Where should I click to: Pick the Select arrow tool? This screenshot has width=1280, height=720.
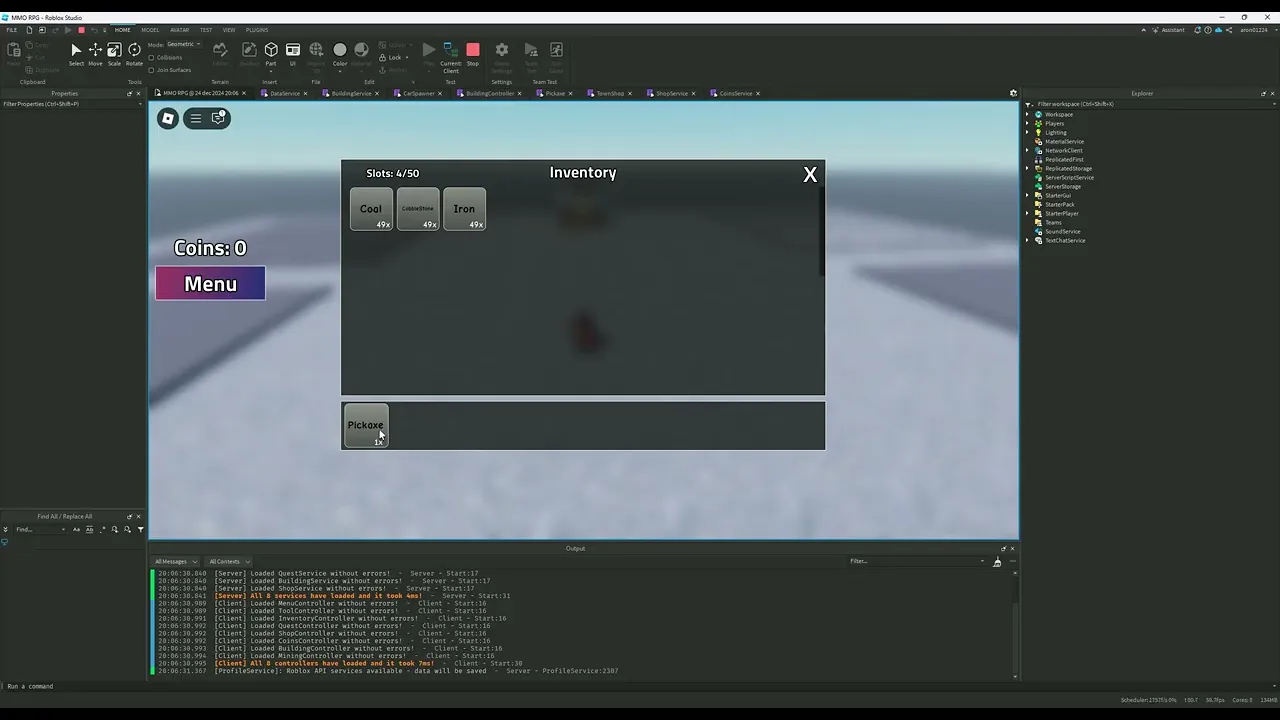76,54
